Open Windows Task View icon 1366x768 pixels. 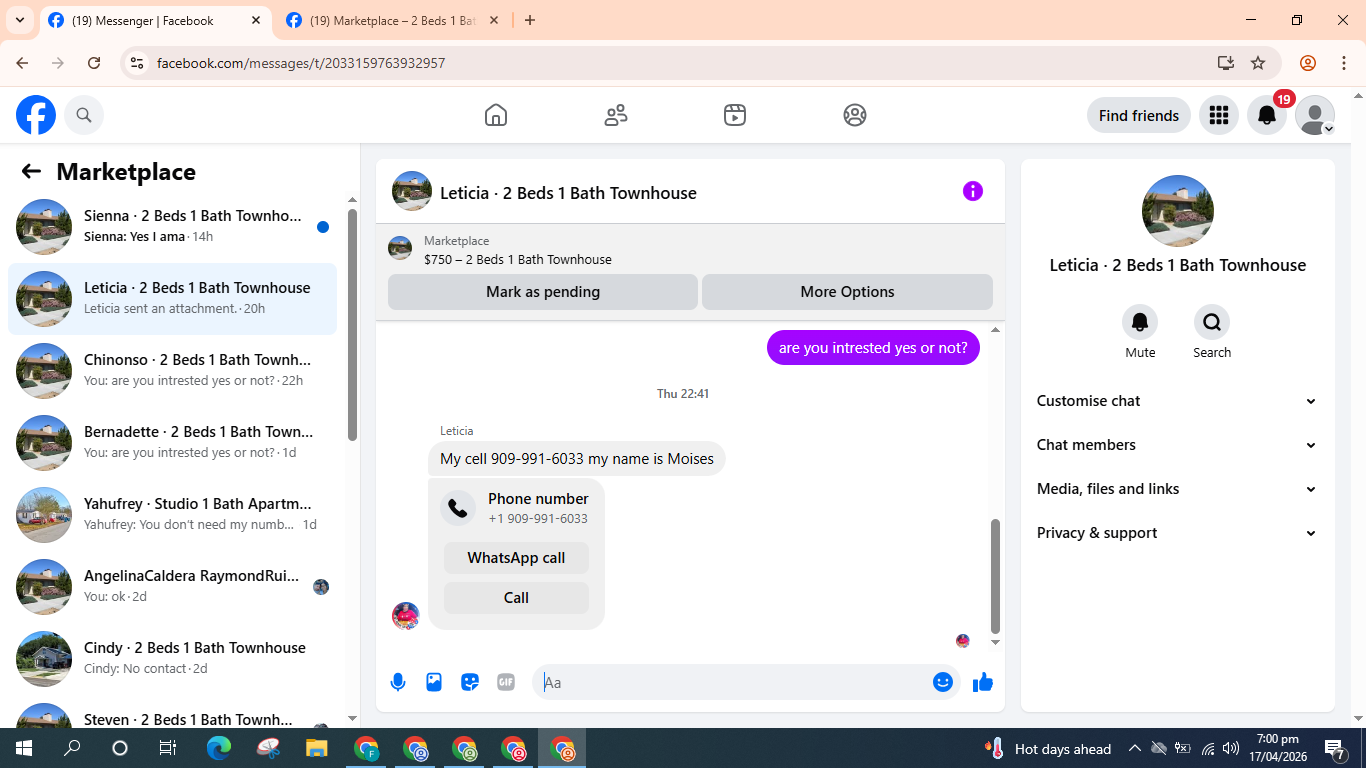coord(168,748)
